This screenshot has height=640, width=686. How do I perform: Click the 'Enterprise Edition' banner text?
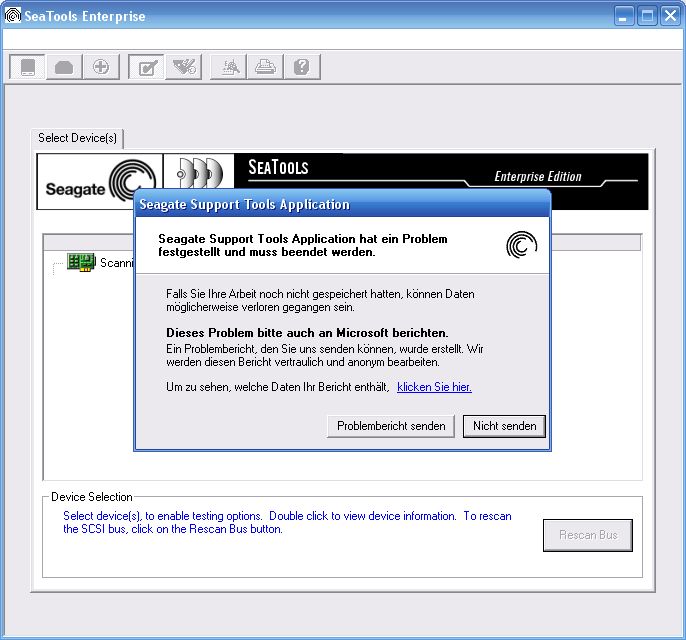[538, 176]
